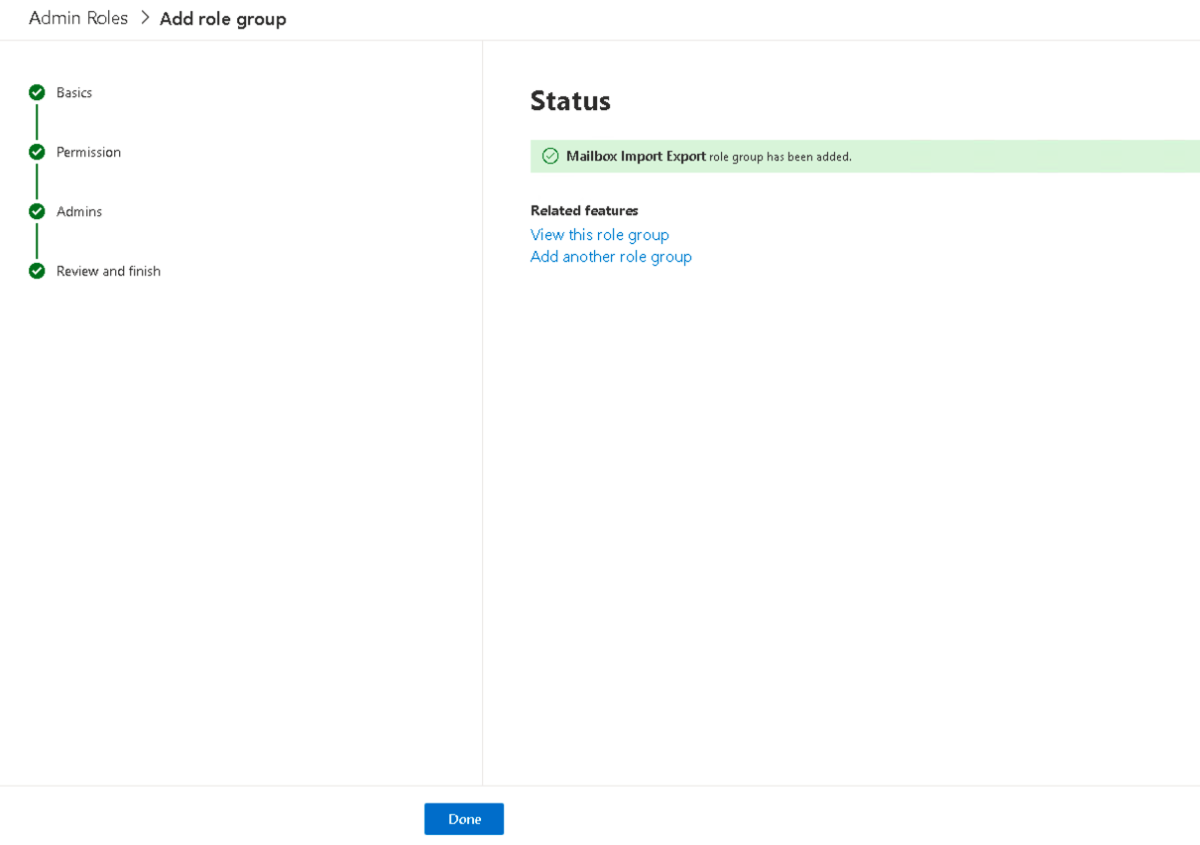Image resolution: width=1200 pixels, height=845 pixels.
Task: Click the green checkmark beside Admins
Action: [x=37, y=211]
